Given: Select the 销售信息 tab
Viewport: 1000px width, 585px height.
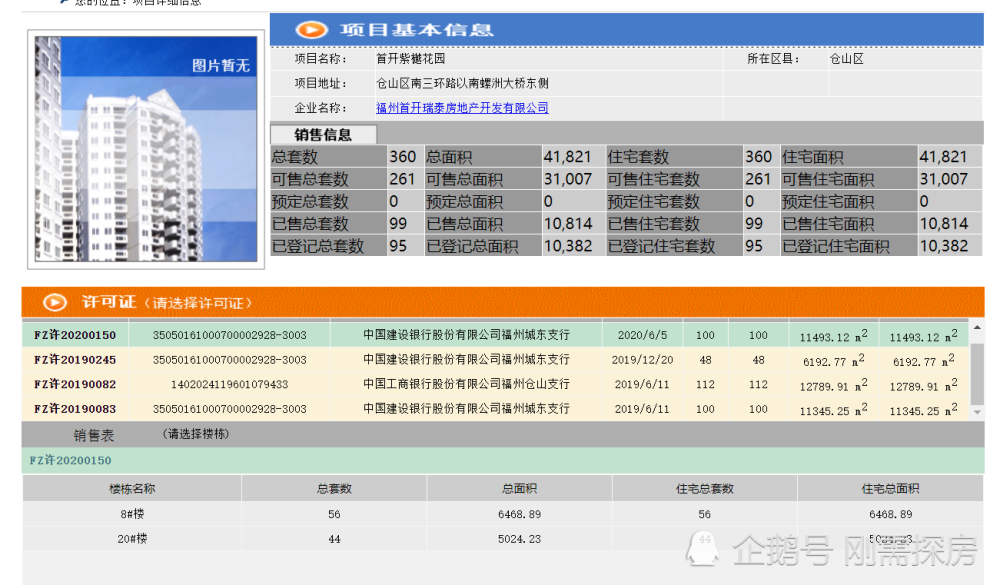Looking at the screenshot, I should click(323, 135).
